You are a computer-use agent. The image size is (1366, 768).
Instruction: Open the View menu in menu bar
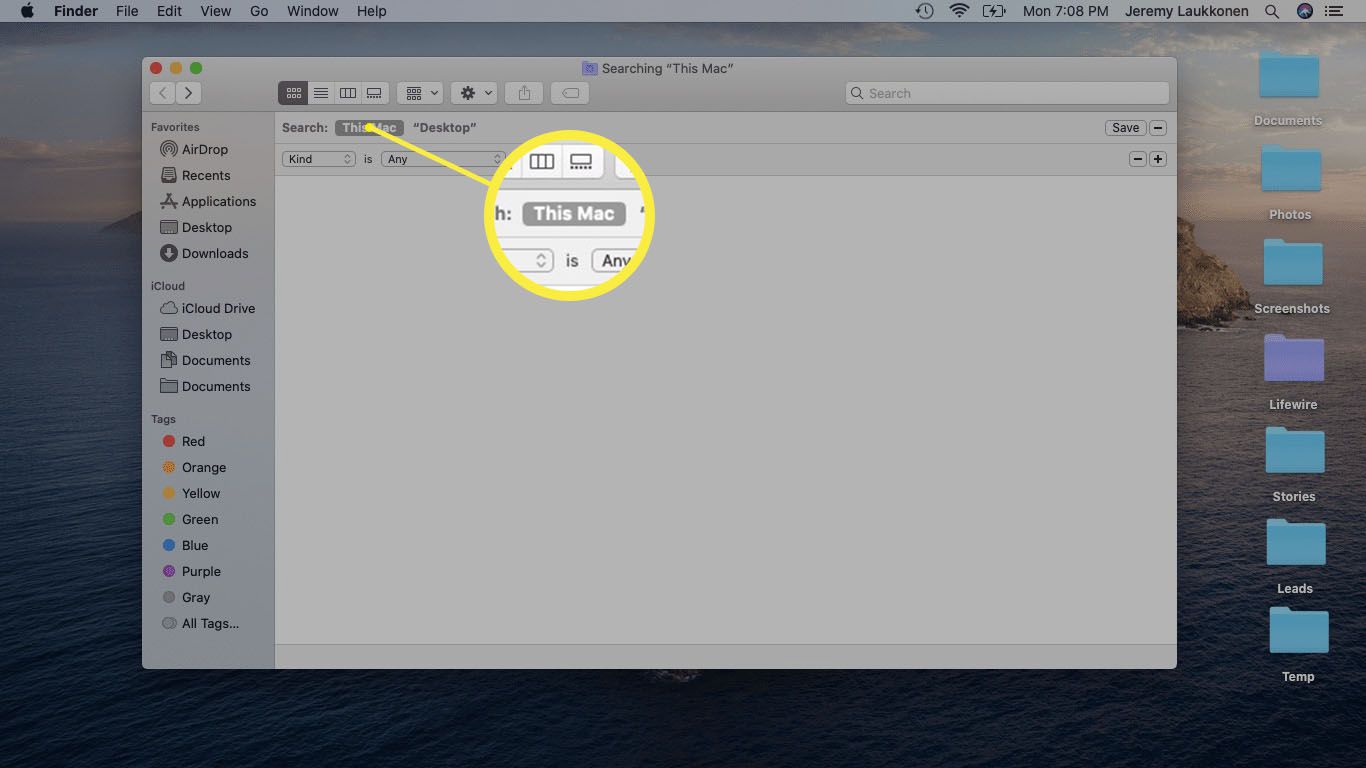[216, 11]
